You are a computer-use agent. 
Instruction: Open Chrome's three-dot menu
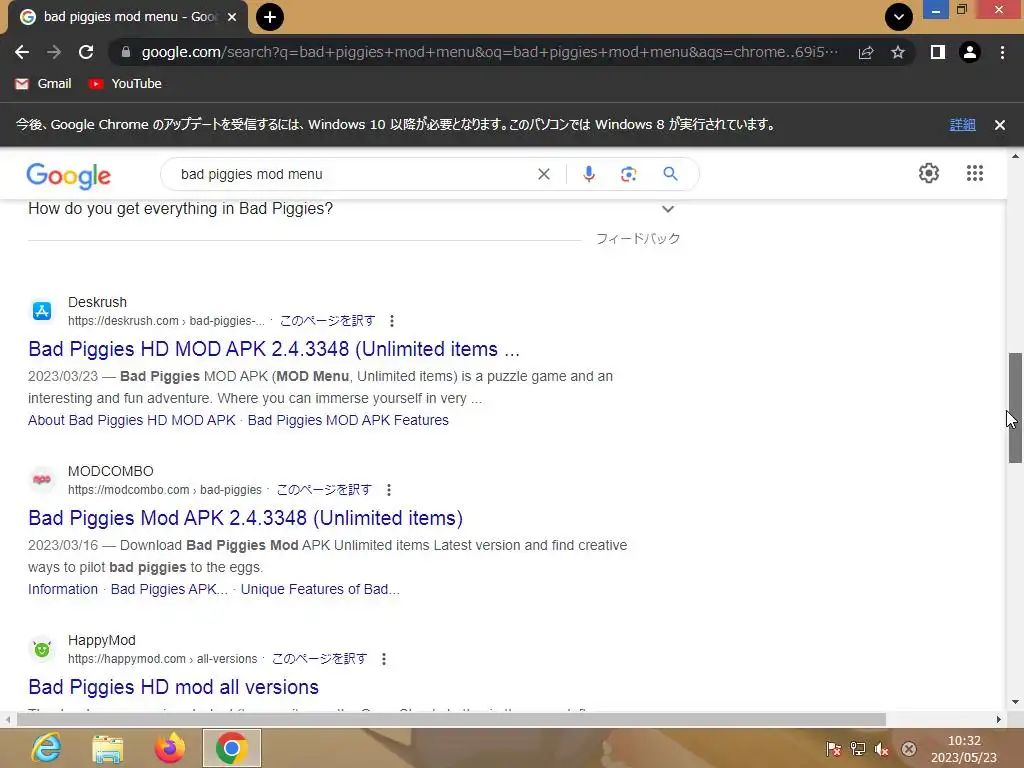[x=1002, y=52]
